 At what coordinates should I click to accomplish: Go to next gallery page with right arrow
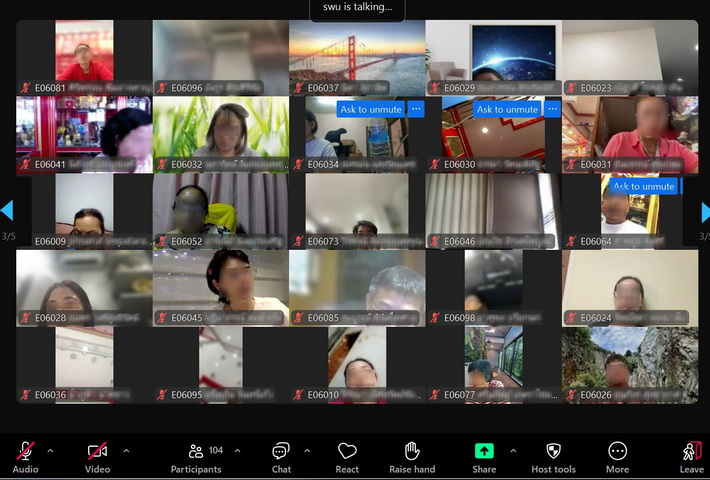pyautogui.click(x=704, y=211)
